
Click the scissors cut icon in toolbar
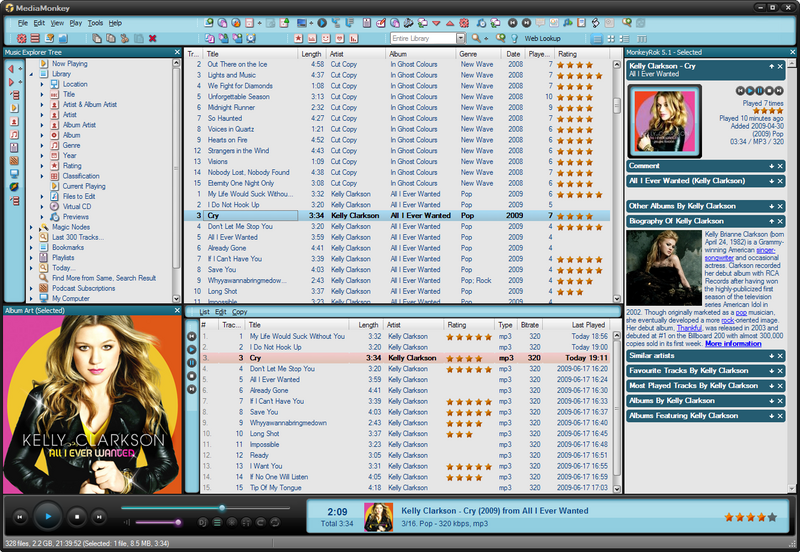point(124,38)
